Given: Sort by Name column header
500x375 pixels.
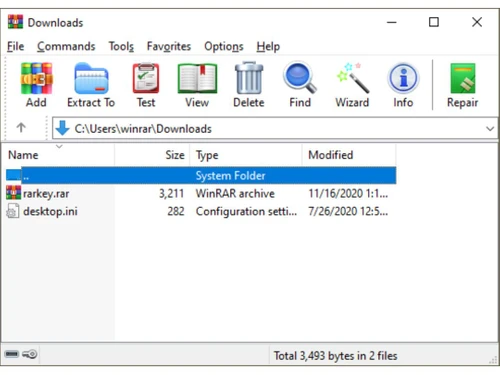Looking at the screenshot, I should coord(58,155).
